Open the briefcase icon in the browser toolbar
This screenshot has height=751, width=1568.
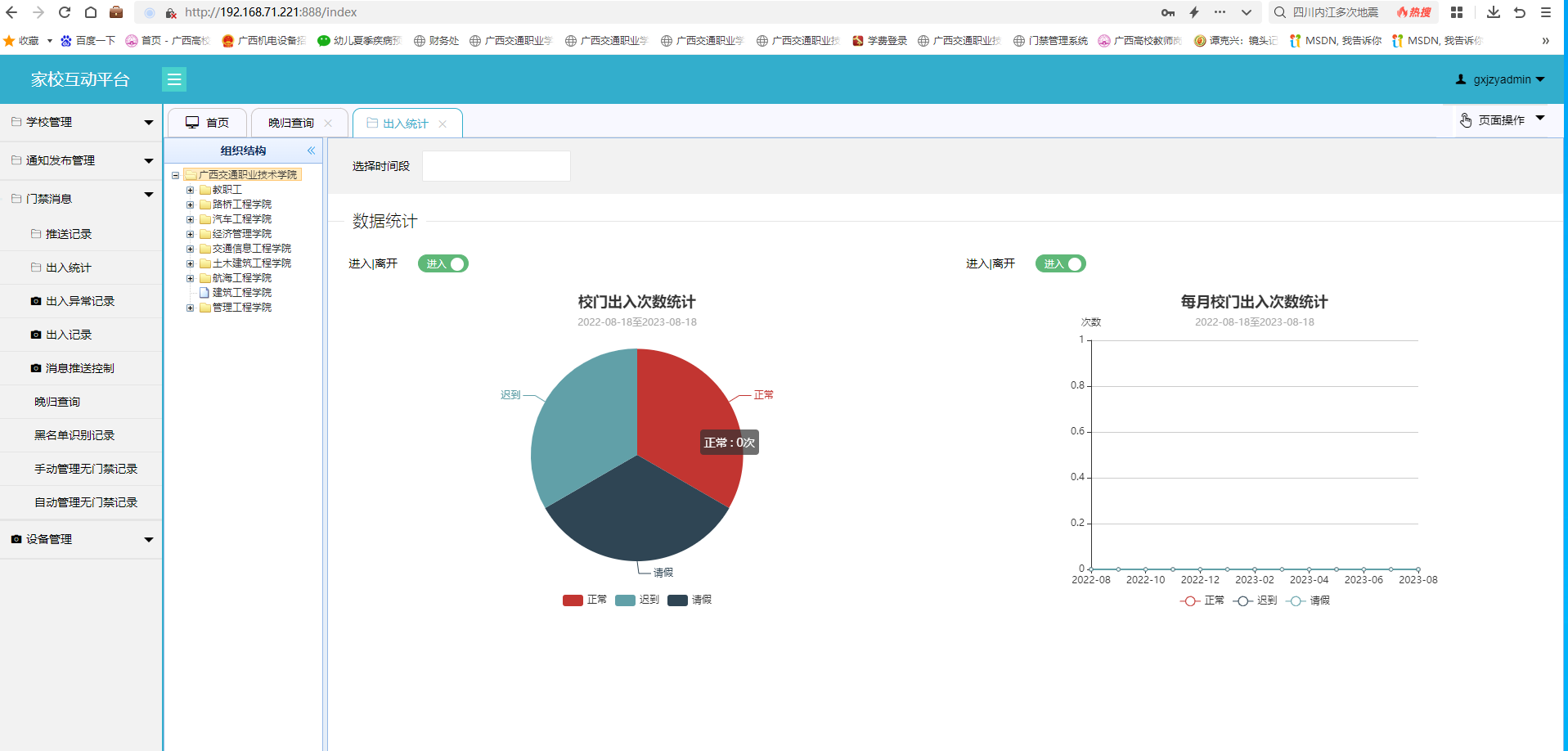click(x=116, y=12)
